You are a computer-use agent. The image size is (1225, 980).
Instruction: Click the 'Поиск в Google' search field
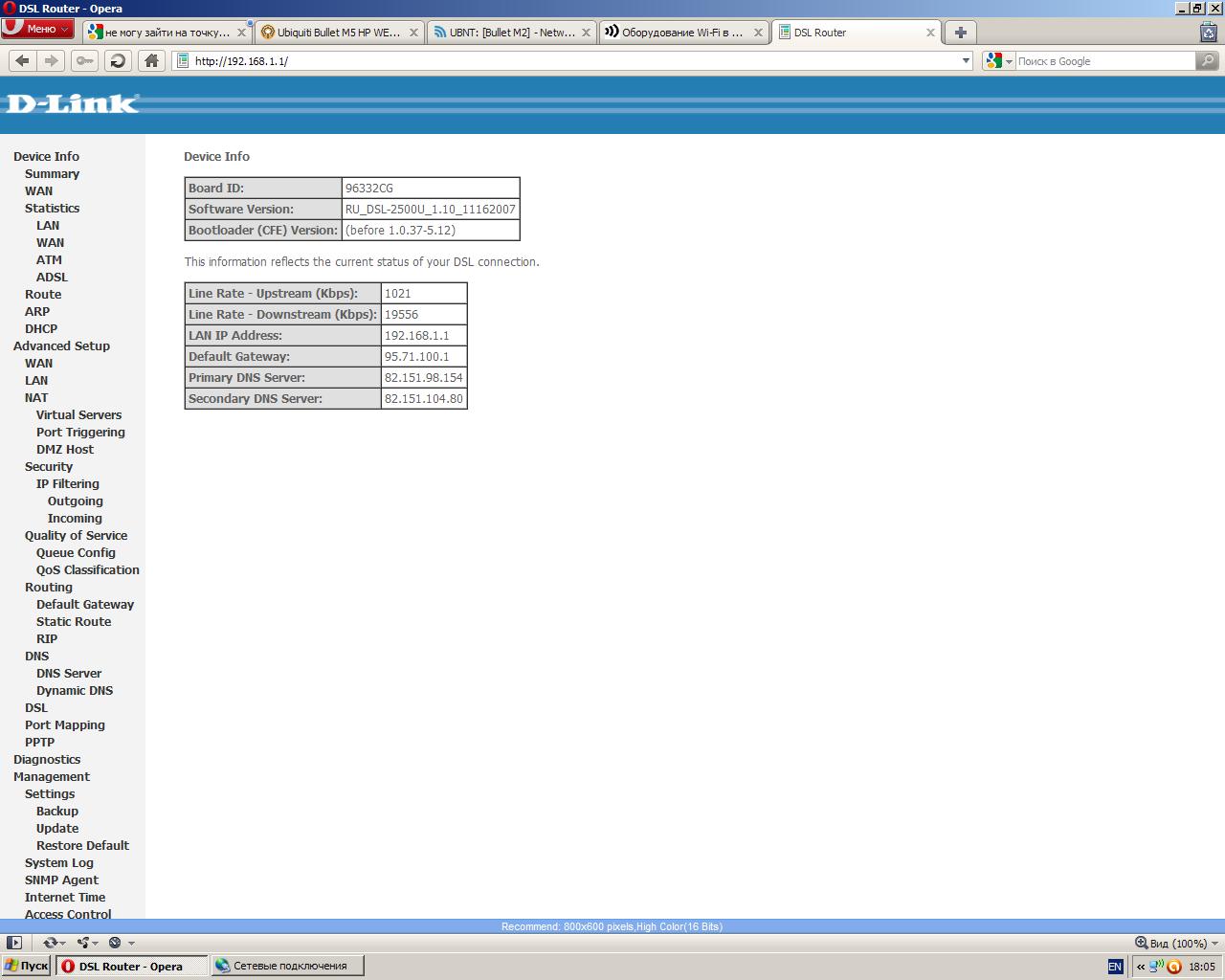(x=1105, y=60)
